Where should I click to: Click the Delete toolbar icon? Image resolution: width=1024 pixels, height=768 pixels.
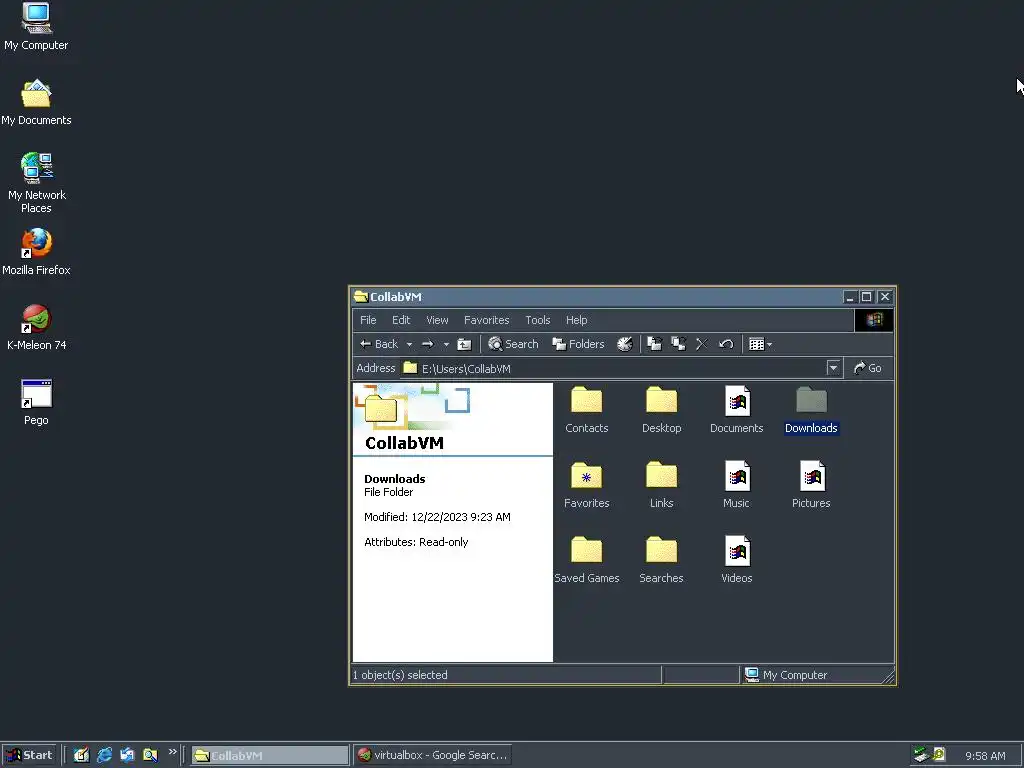pyautogui.click(x=701, y=344)
